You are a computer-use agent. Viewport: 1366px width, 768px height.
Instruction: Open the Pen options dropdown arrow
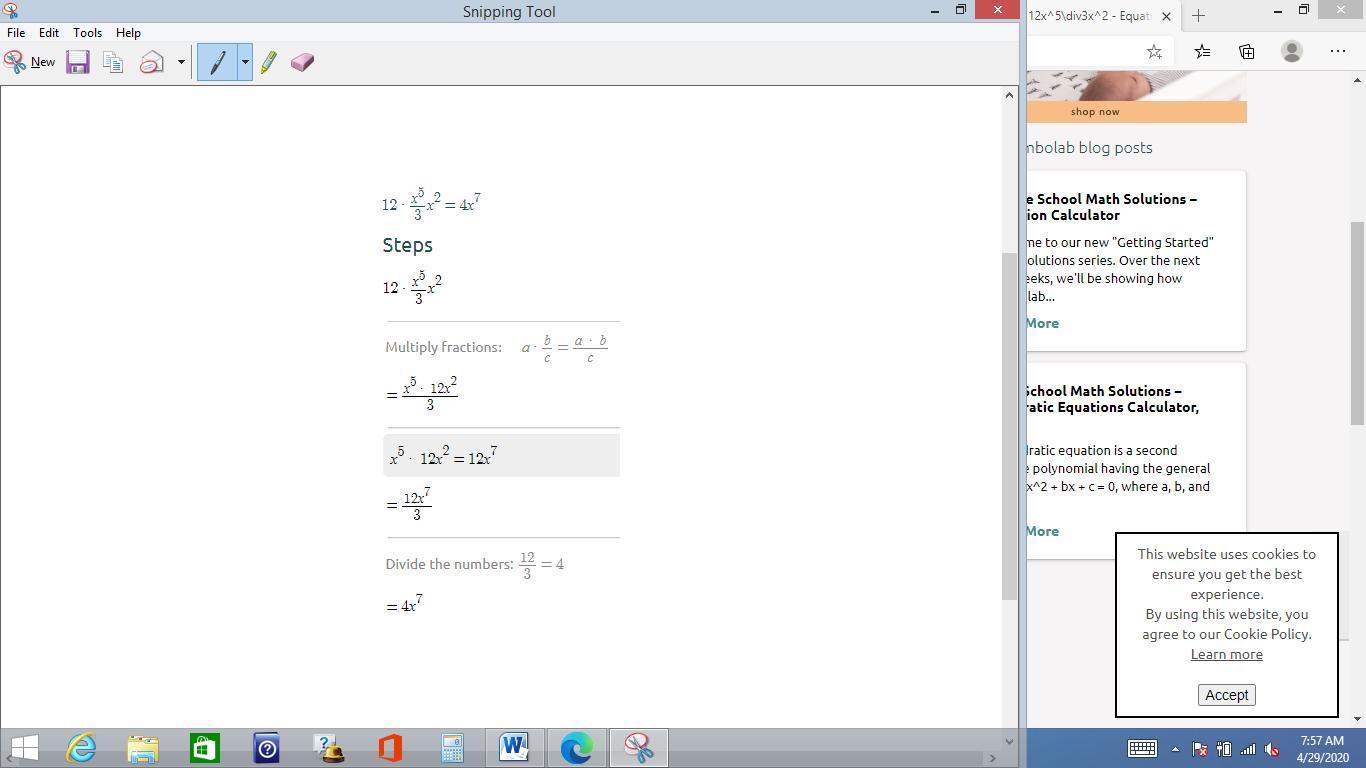pos(244,62)
